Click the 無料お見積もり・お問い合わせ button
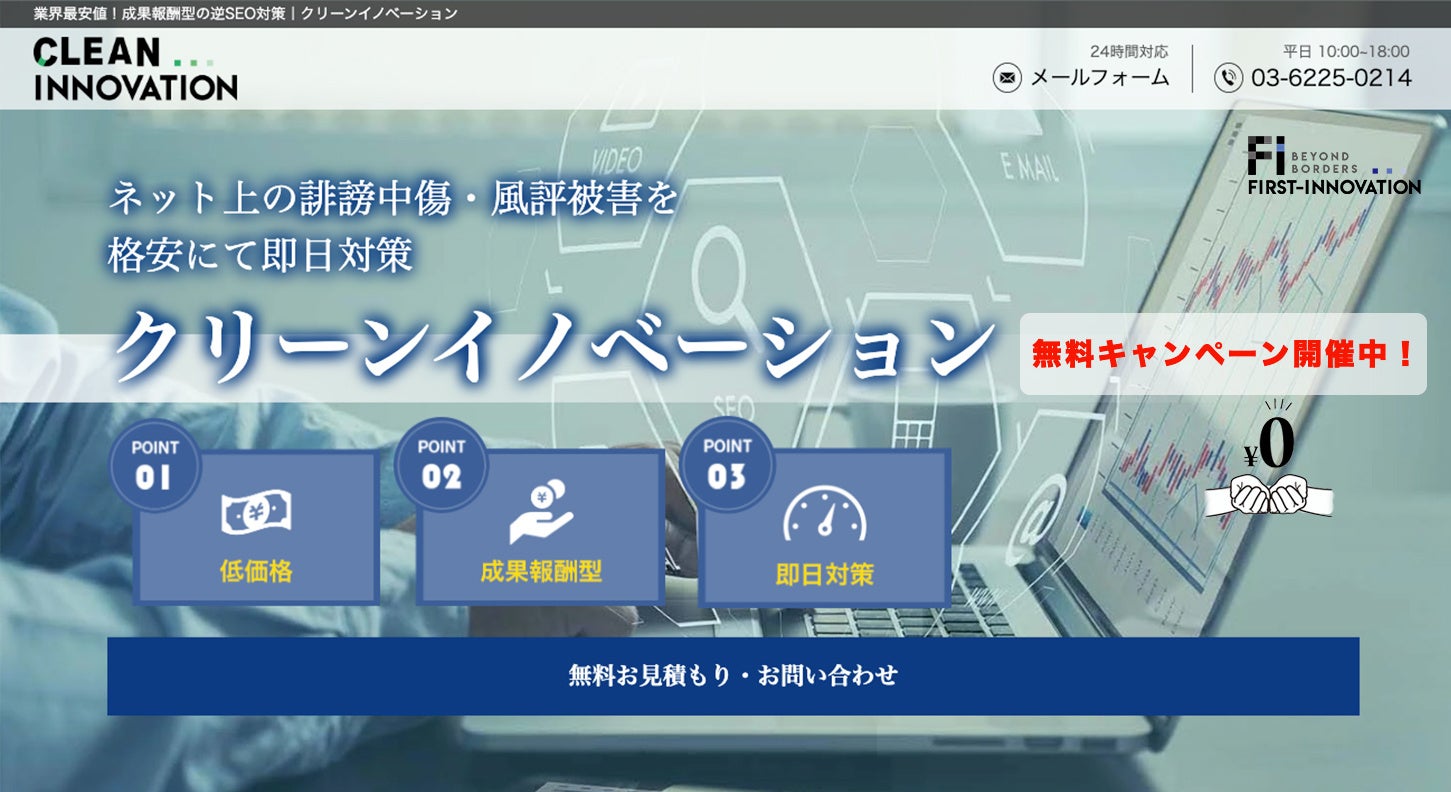Screen dimensions: 1451x792 tap(733, 676)
